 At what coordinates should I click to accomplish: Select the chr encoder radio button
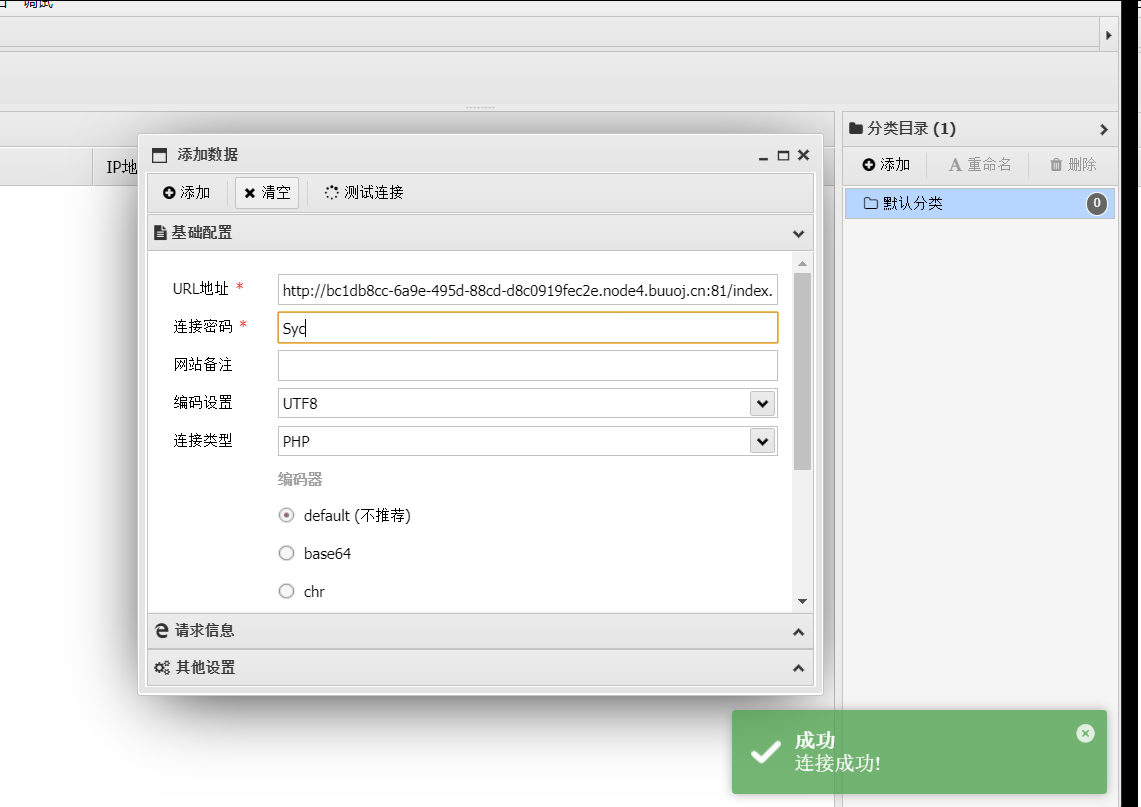pyautogui.click(x=287, y=591)
